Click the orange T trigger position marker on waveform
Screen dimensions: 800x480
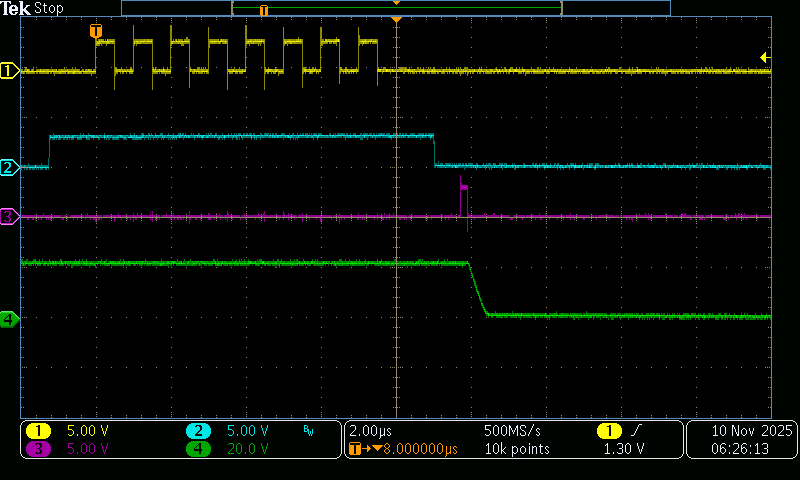pyautogui.click(x=96, y=32)
